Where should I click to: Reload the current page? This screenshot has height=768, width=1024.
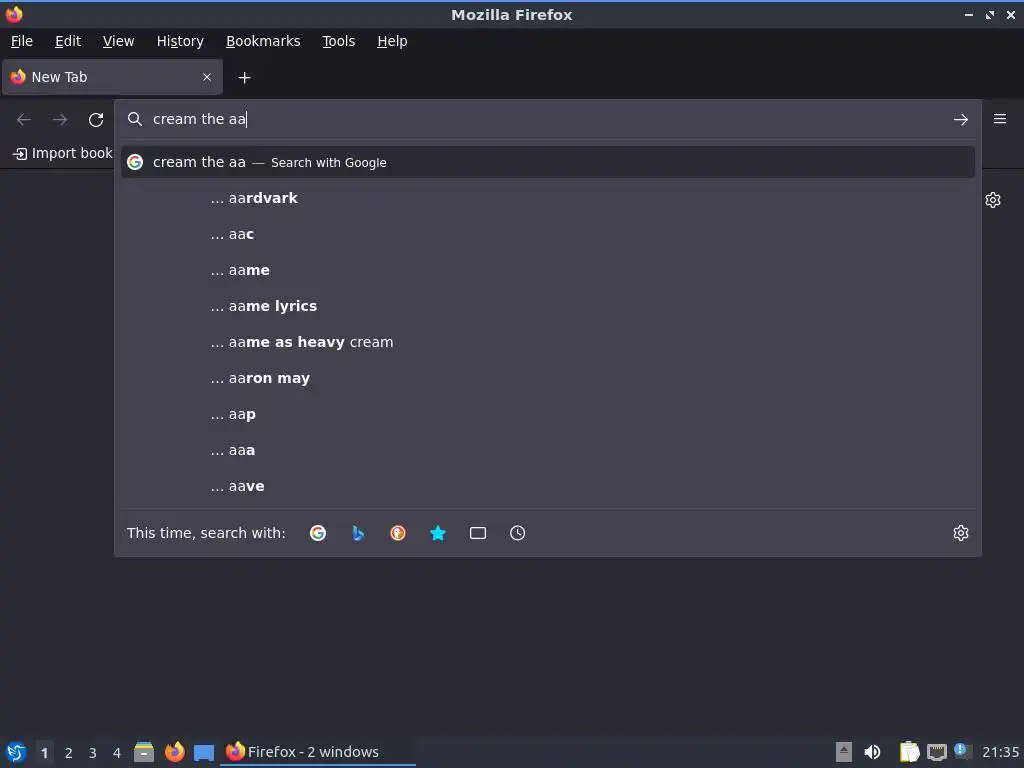pos(96,120)
